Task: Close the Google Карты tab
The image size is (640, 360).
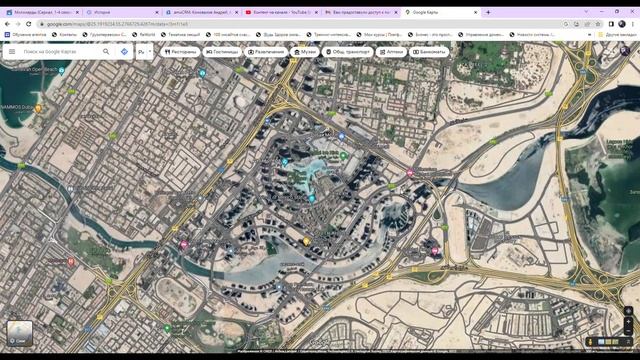Action: tap(475, 13)
